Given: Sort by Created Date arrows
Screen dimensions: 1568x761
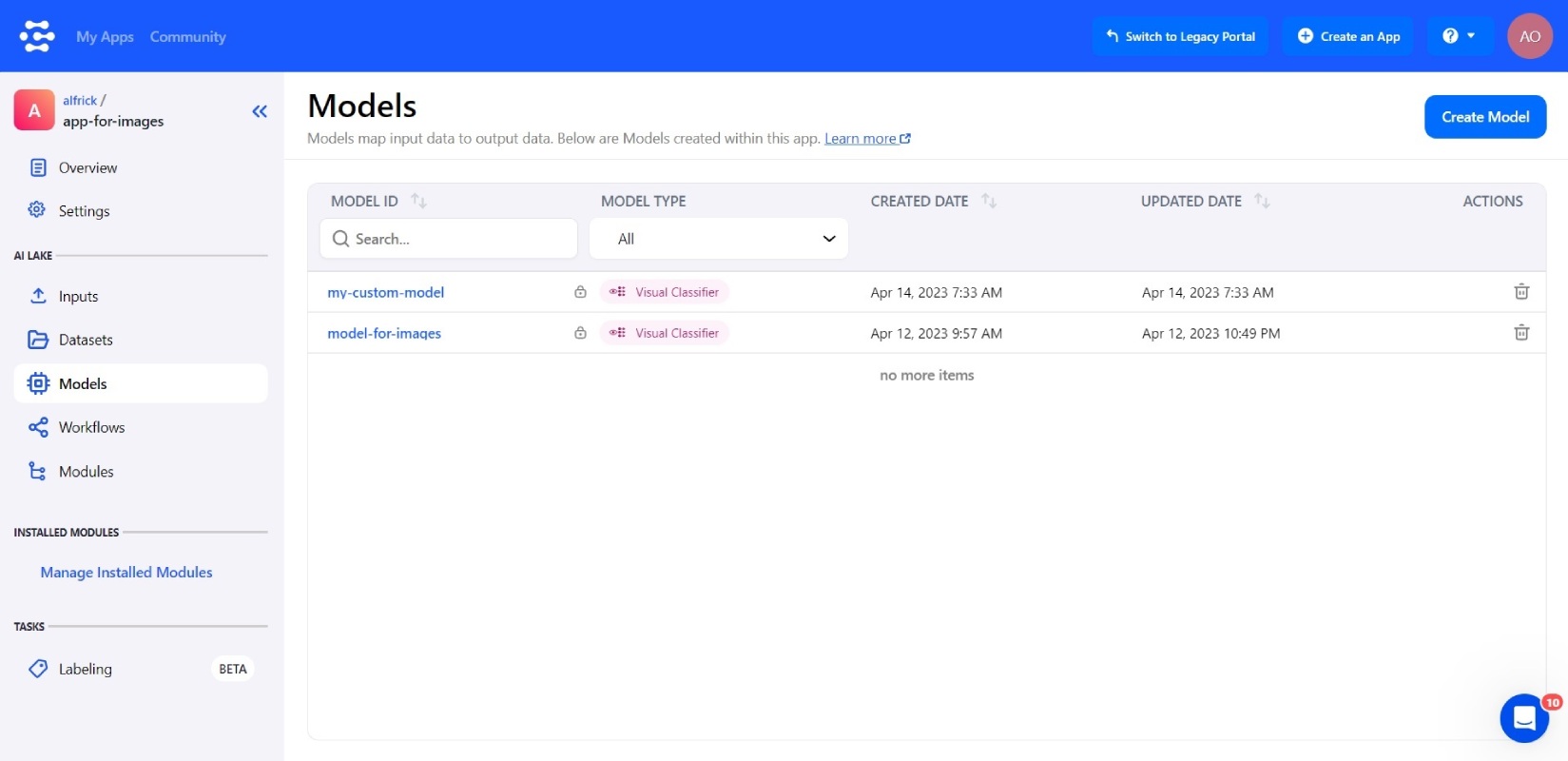Looking at the screenshot, I should tap(989, 201).
